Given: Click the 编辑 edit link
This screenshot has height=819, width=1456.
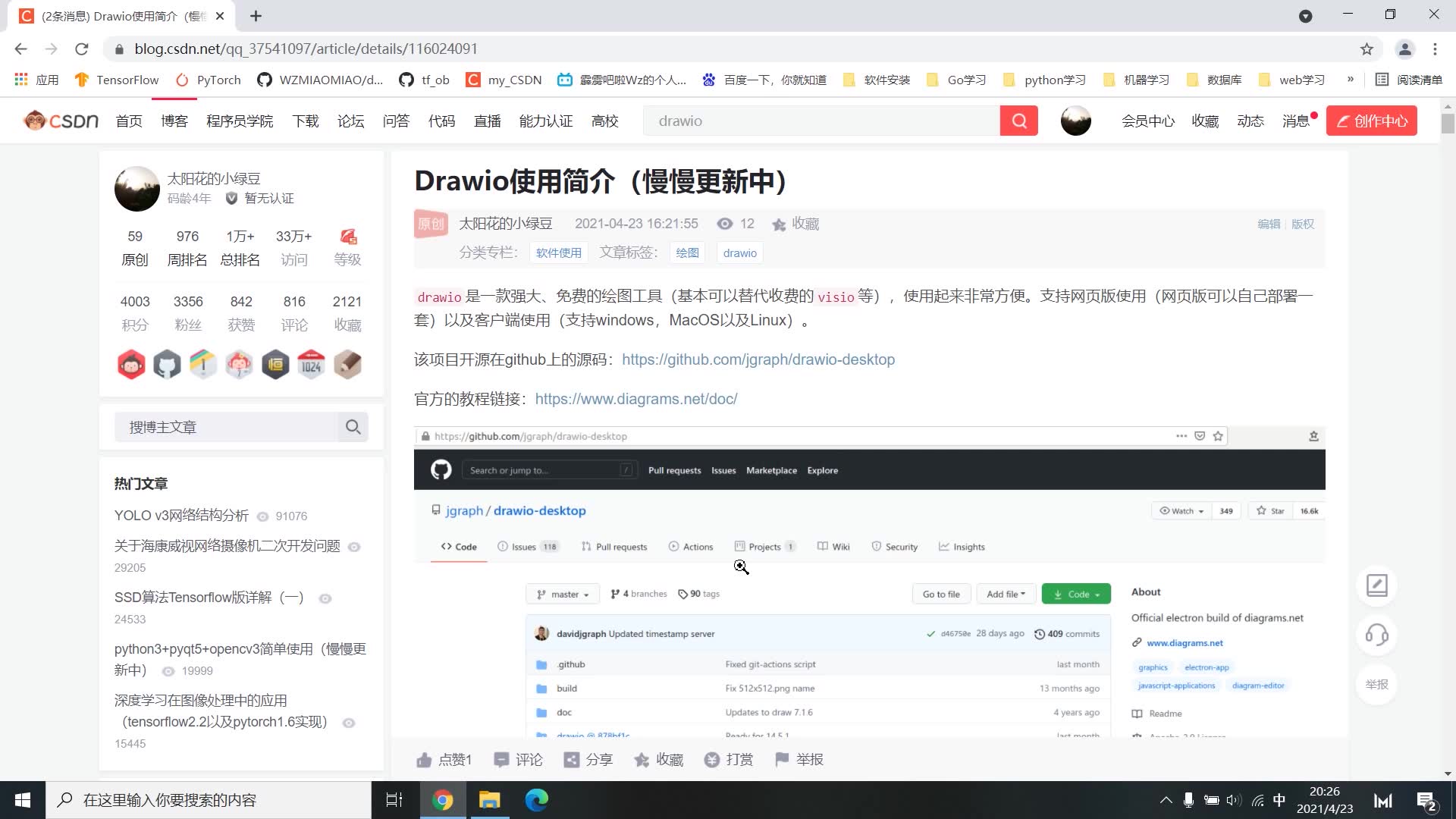Looking at the screenshot, I should (x=1269, y=224).
